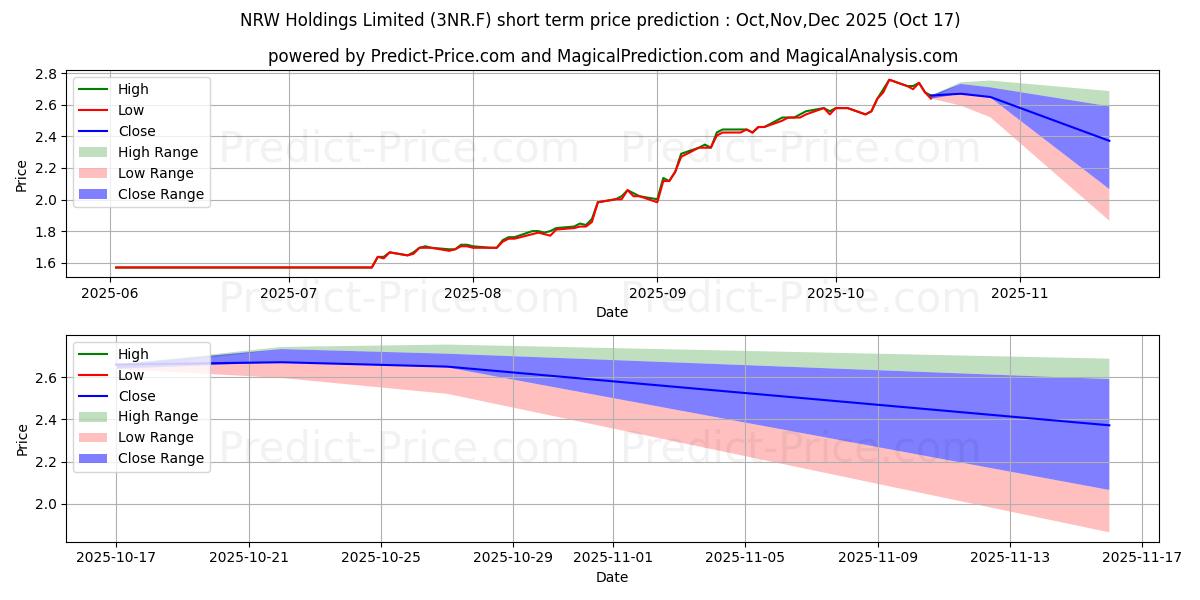1200x600 pixels.
Task: Click the 'Price' y-axis label of top chart
Action: [x=22, y=176]
